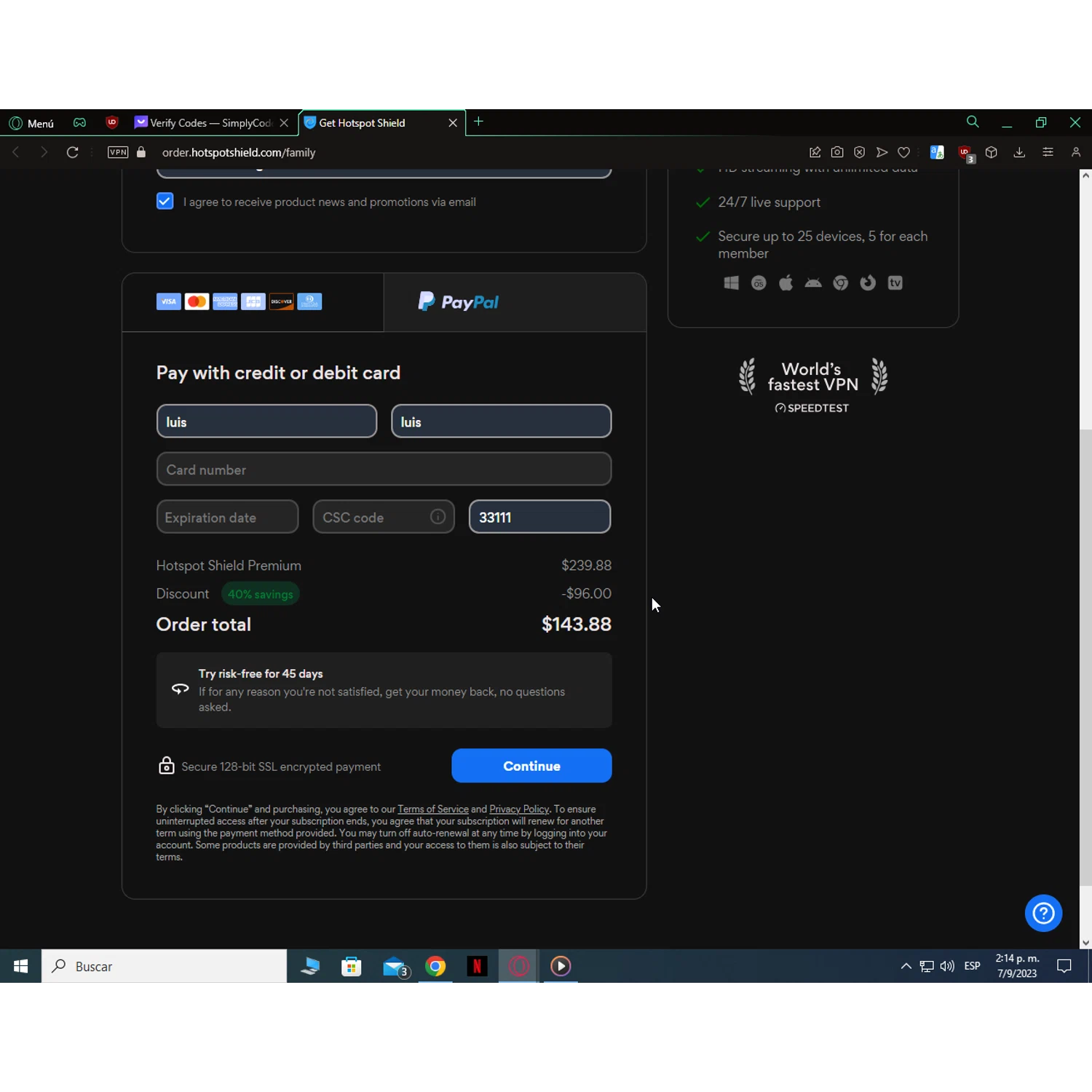
Task: Click the Buscar taskbar search box
Action: click(x=165, y=966)
